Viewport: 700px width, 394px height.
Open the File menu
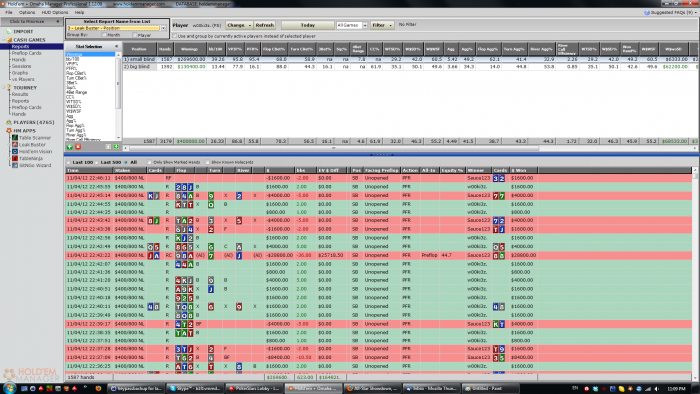[9, 12]
